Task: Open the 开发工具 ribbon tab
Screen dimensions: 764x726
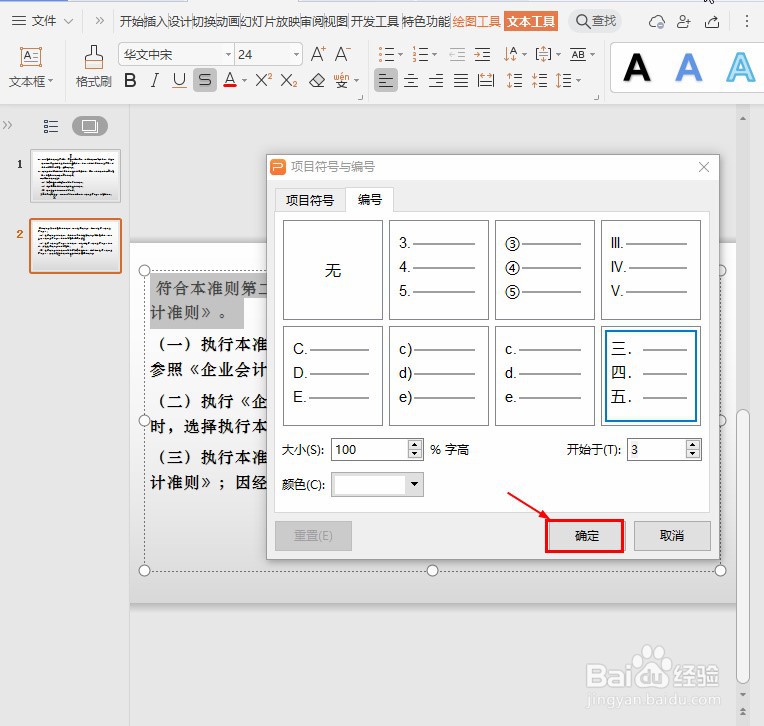Action: click(375, 21)
